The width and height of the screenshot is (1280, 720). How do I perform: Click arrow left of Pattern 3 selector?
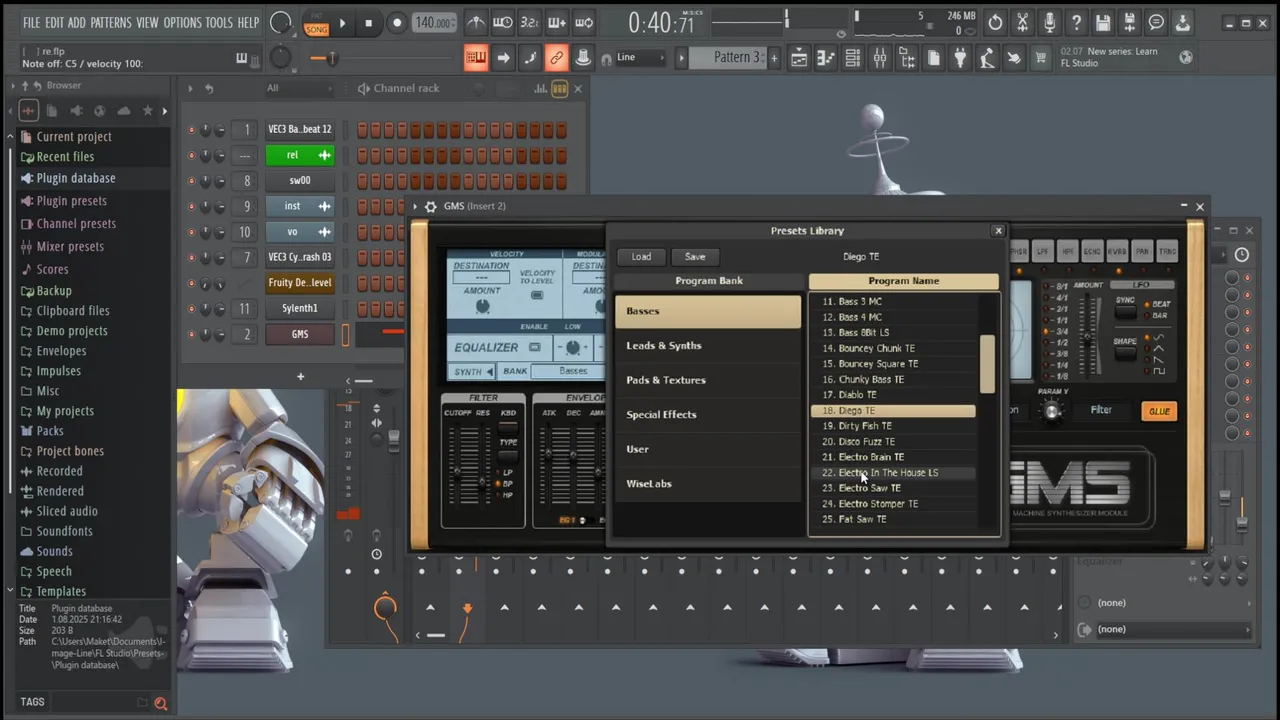681,58
